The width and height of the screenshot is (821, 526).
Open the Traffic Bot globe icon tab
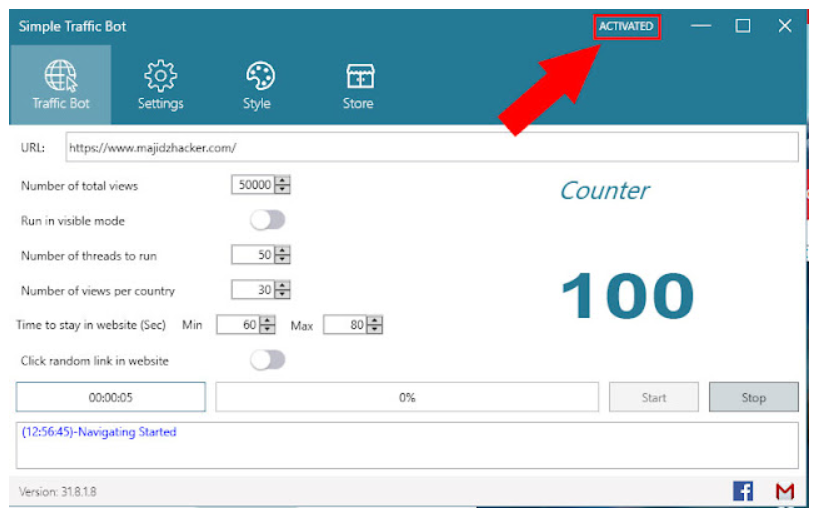click(x=60, y=84)
